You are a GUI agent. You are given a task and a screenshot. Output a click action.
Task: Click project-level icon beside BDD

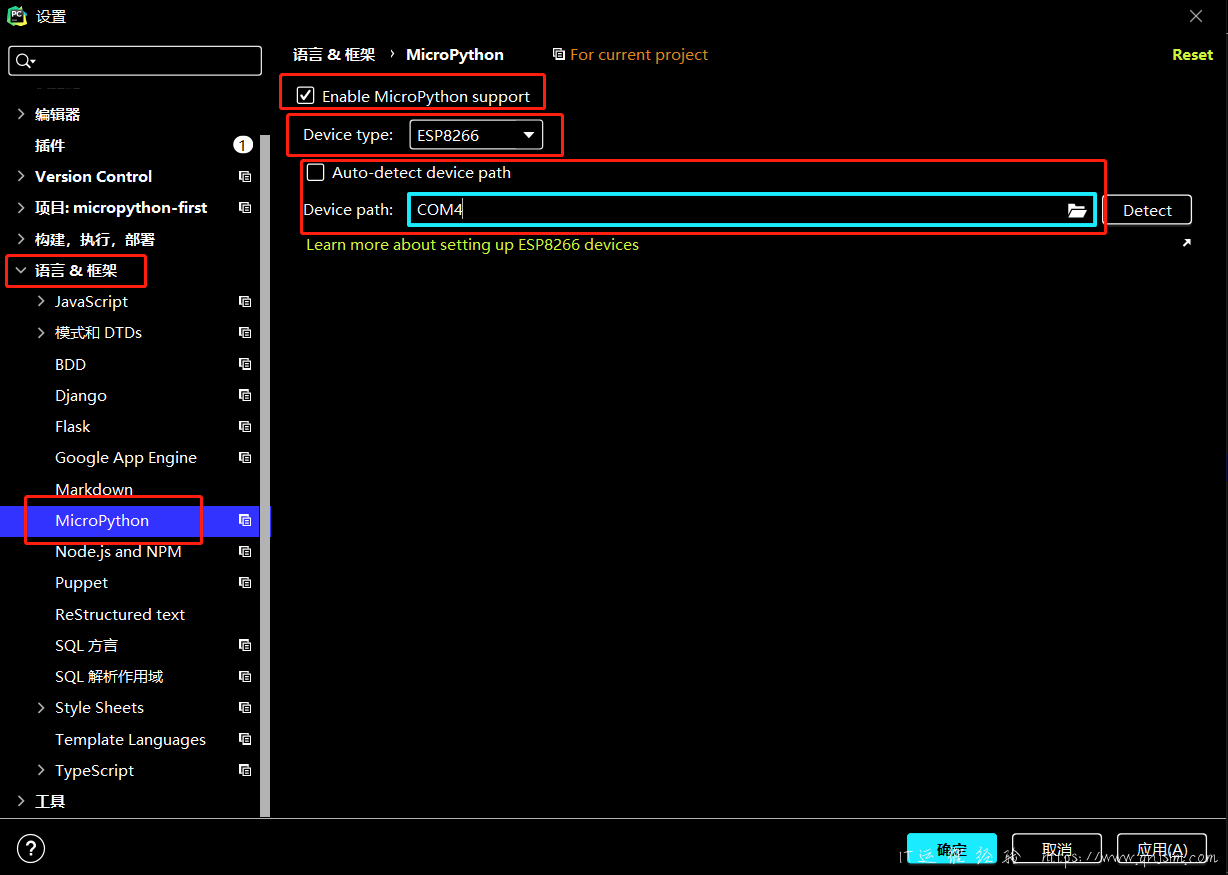click(244, 364)
